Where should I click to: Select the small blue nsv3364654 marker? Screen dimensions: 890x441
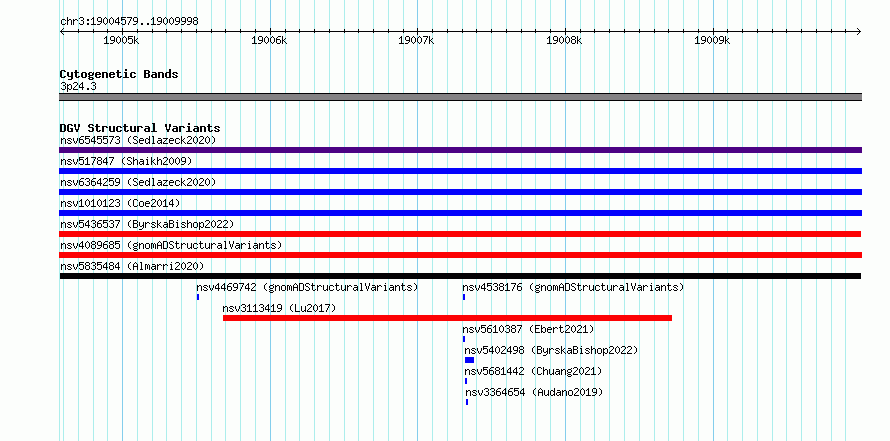(467, 402)
